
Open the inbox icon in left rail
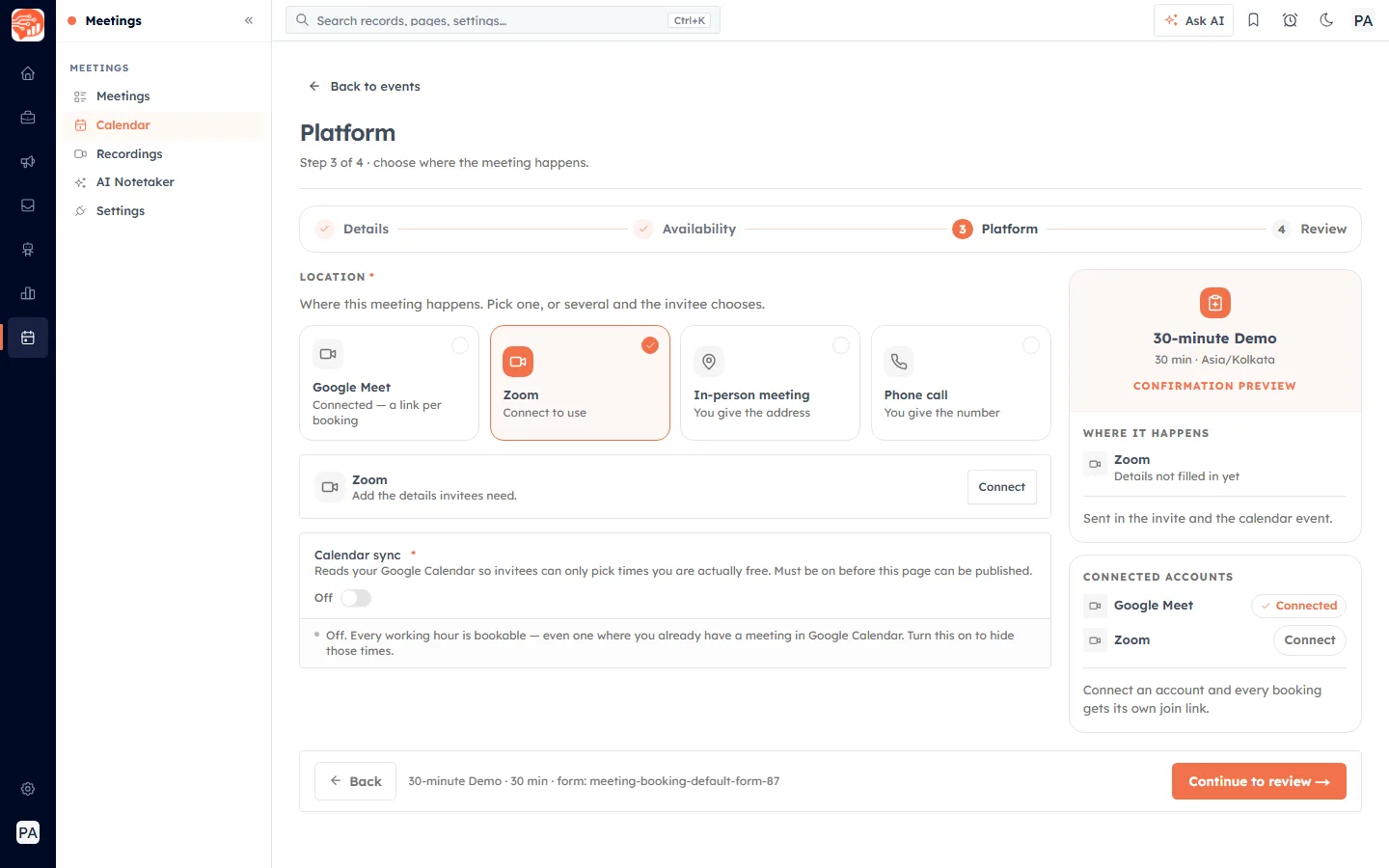tap(28, 205)
